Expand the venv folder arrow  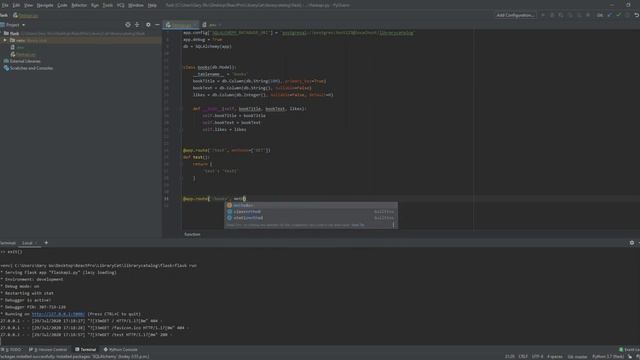pyautogui.click(x=5, y=40)
